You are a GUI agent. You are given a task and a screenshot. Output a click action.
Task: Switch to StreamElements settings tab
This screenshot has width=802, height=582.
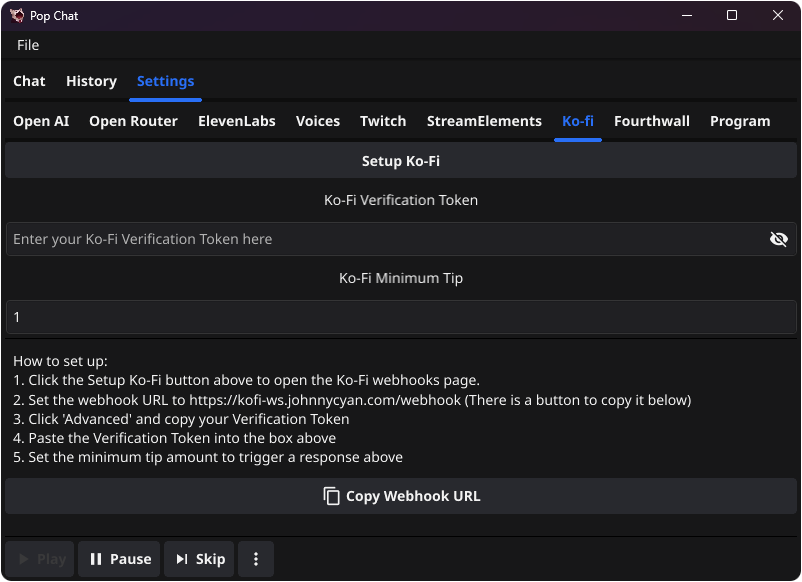click(x=484, y=121)
